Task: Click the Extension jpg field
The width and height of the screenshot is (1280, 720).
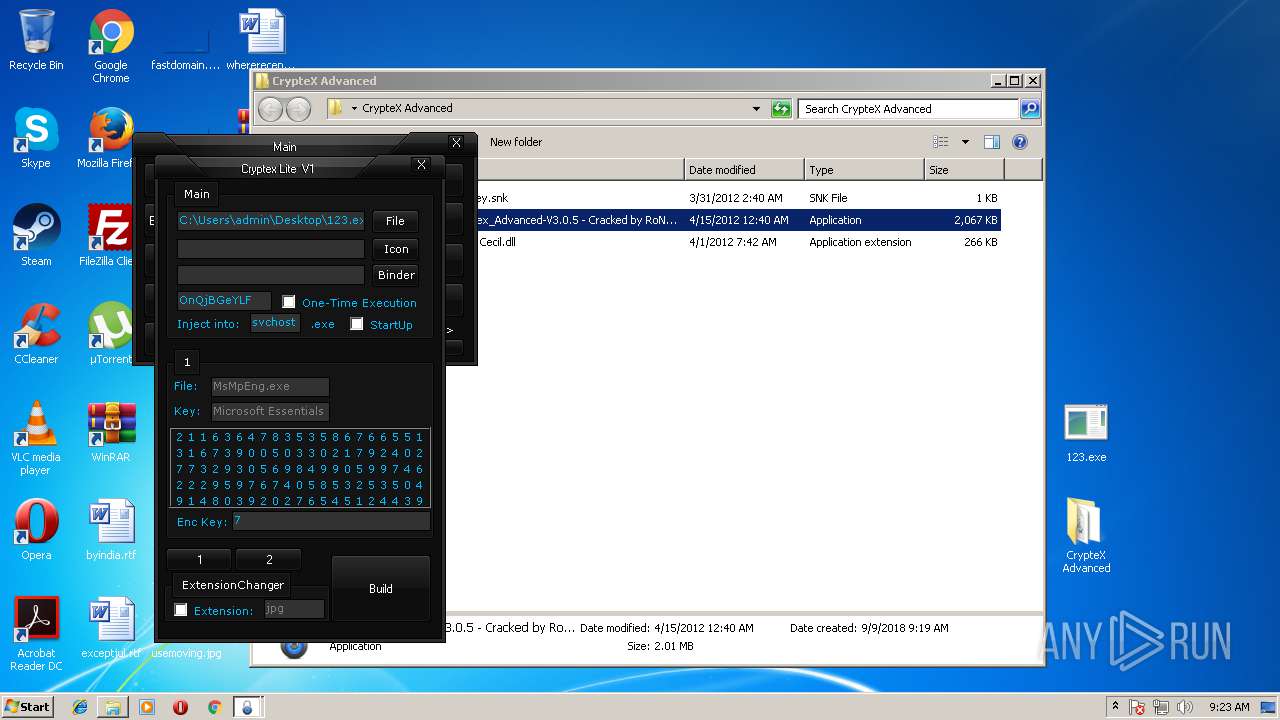Action: point(295,608)
